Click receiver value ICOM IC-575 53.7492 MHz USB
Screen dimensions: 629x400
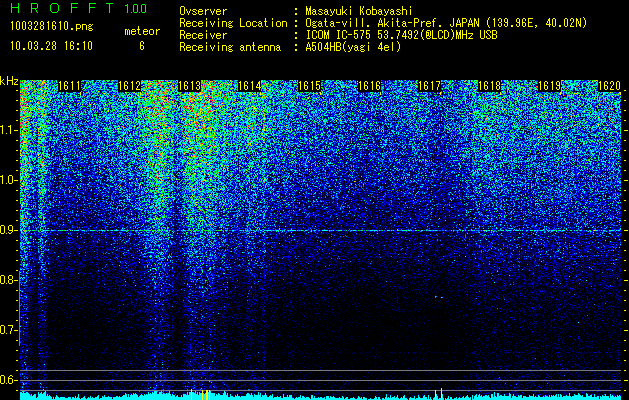tap(401, 35)
